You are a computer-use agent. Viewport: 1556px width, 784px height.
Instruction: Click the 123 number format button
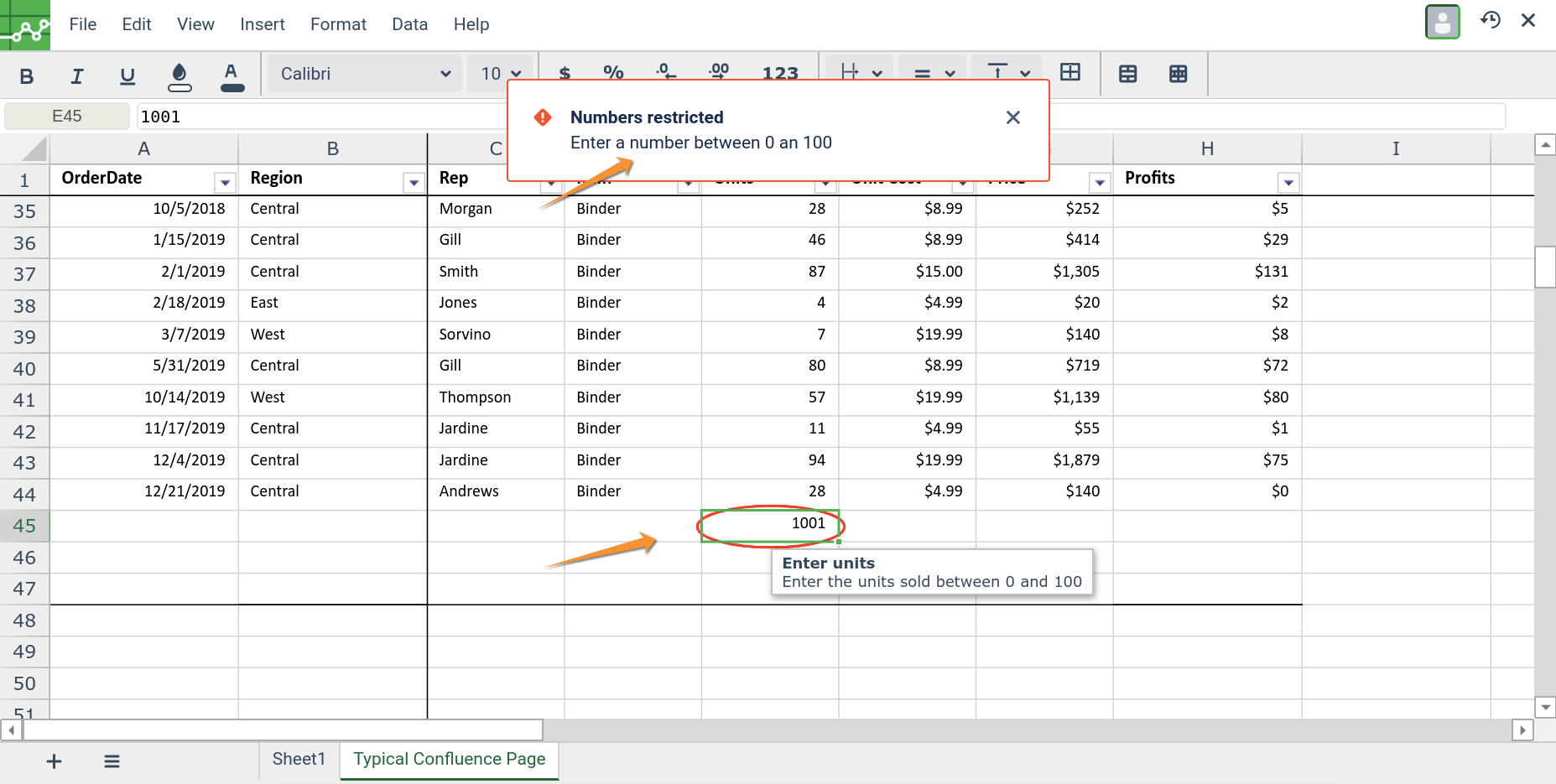780,73
